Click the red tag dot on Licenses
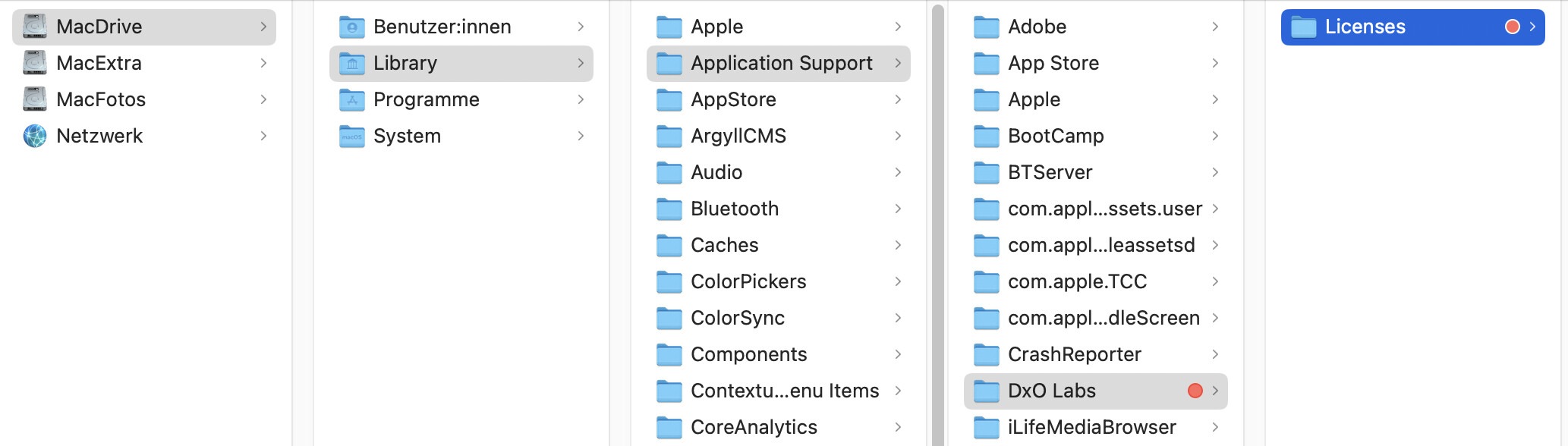This screenshot has width=1568, height=446. click(x=1513, y=27)
